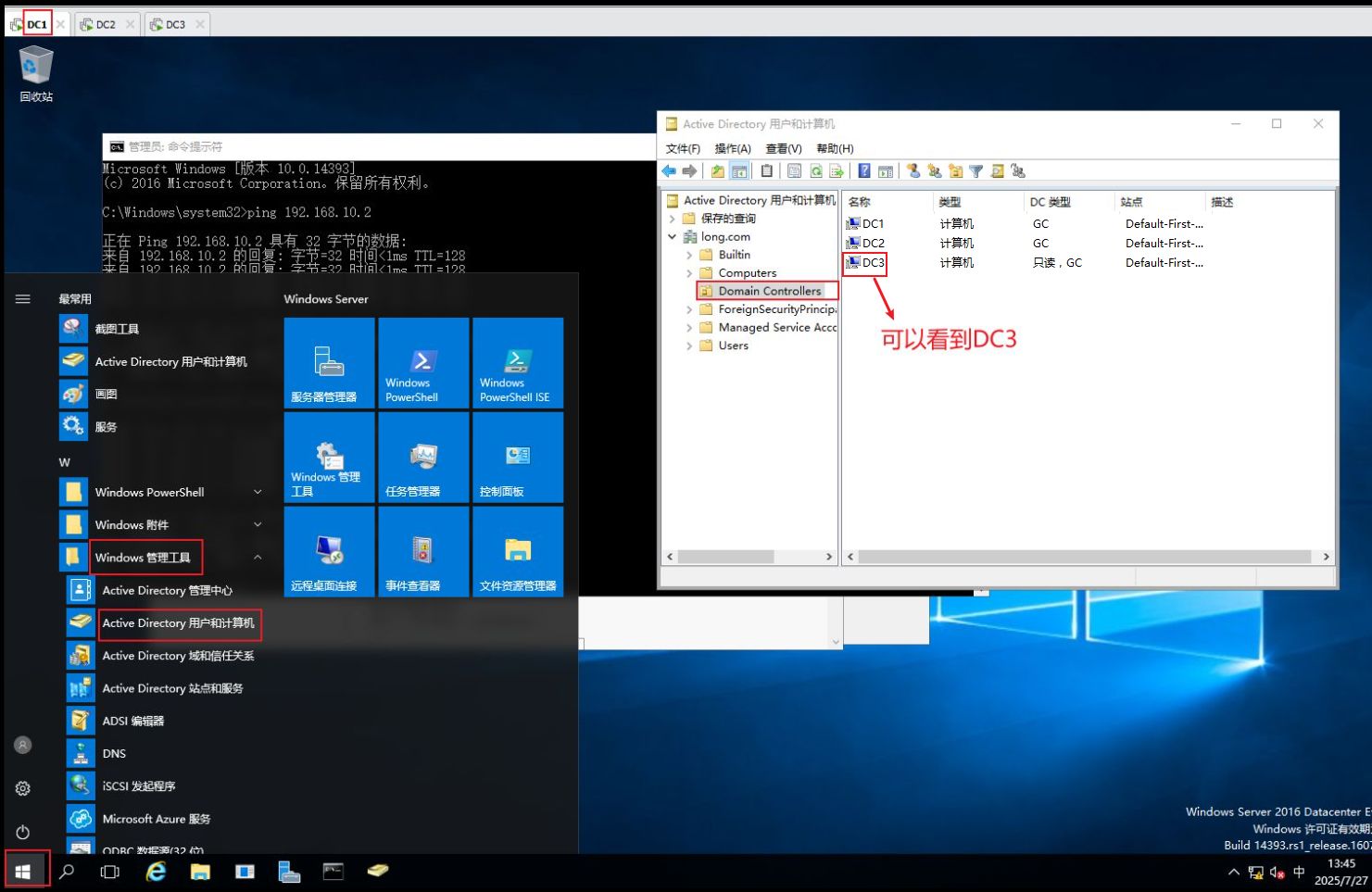The height and width of the screenshot is (892, 1372).
Task: Open Internet Explorer from the taskbar
Action: [x=157, y=872]
